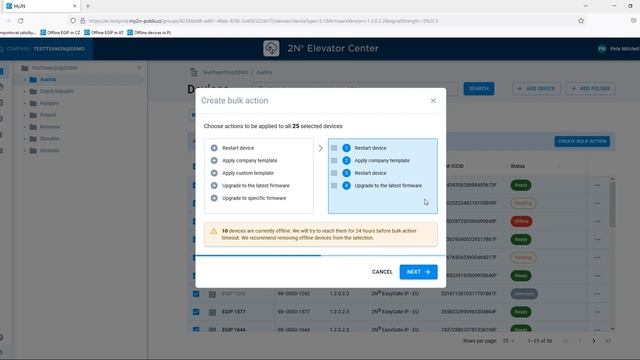Expand the Hungary folder node
Viewport: 640px width, 360px height.
point(25,103)
